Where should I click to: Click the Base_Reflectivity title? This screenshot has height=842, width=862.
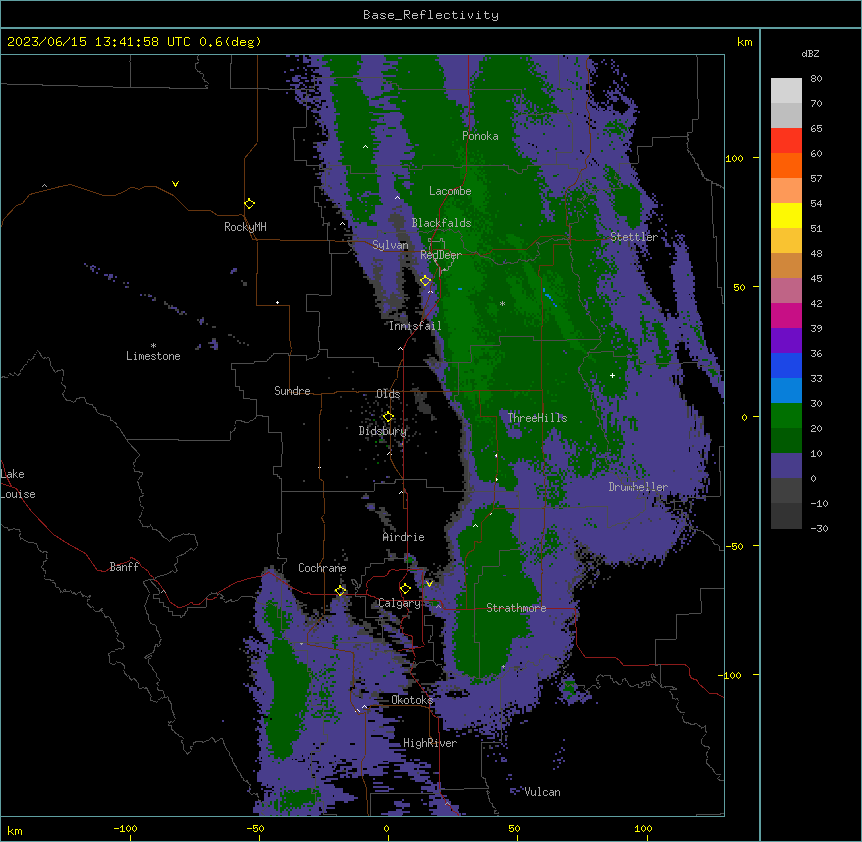[x=431, y=15]
